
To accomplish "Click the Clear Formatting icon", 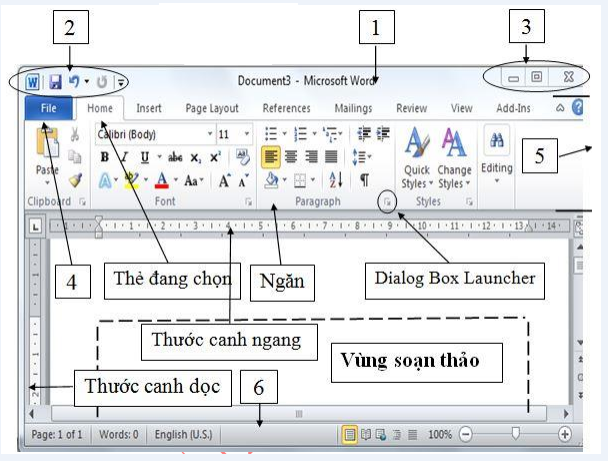I will tap(243, 157).
